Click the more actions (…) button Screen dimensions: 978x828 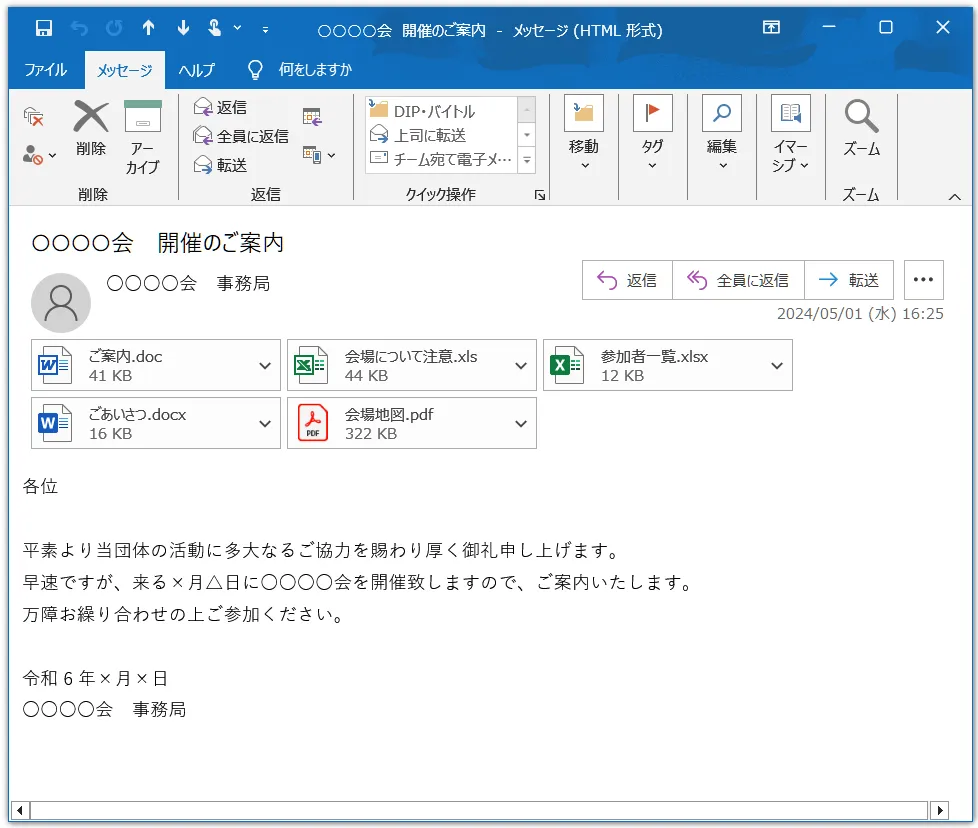[923, 281]
